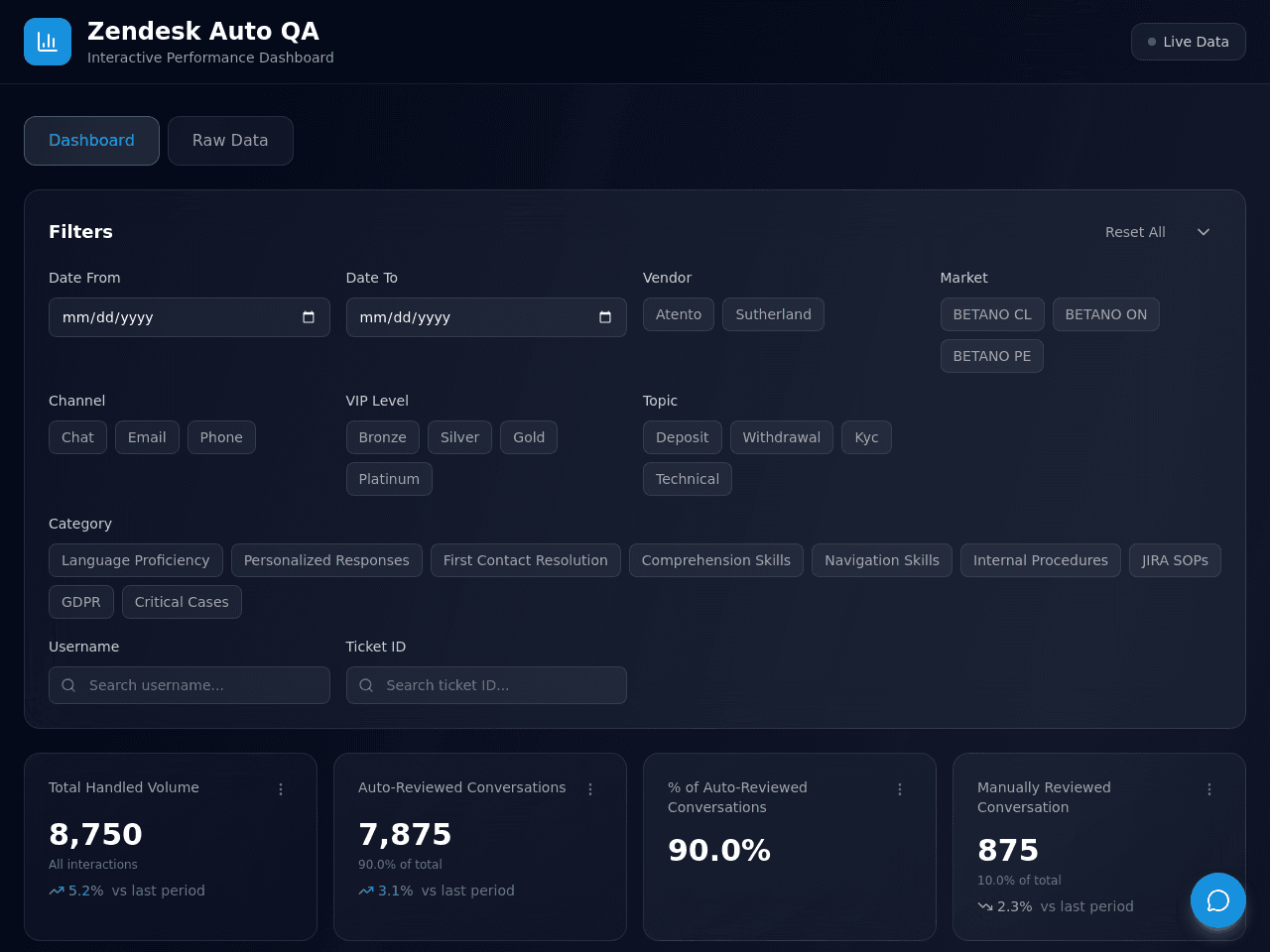Toggle the Email channel filter
The image size is (1270, 952).
(x=147, y=437)
